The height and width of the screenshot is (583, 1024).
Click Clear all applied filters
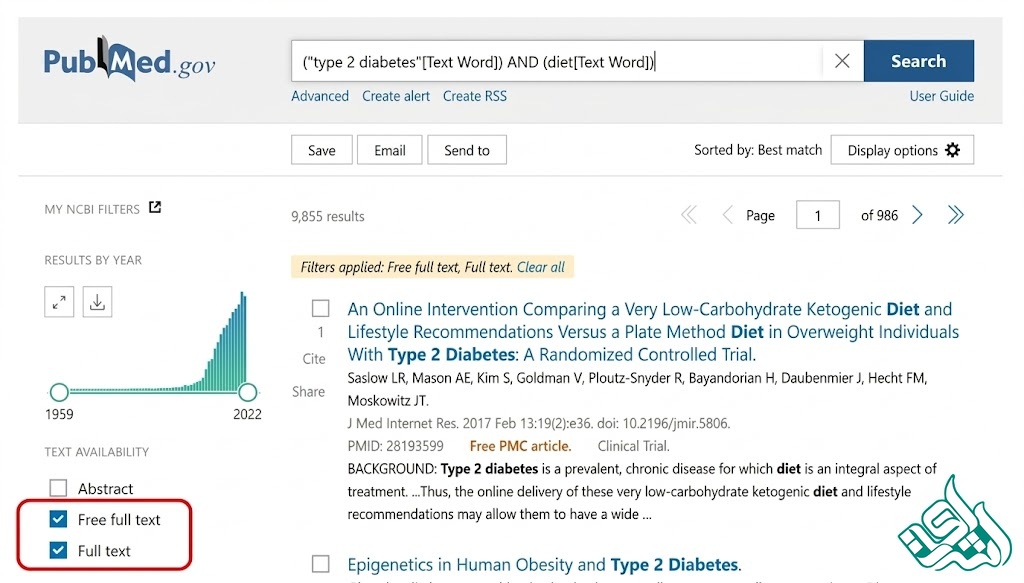pyautogui.click(x=541, y=267)
